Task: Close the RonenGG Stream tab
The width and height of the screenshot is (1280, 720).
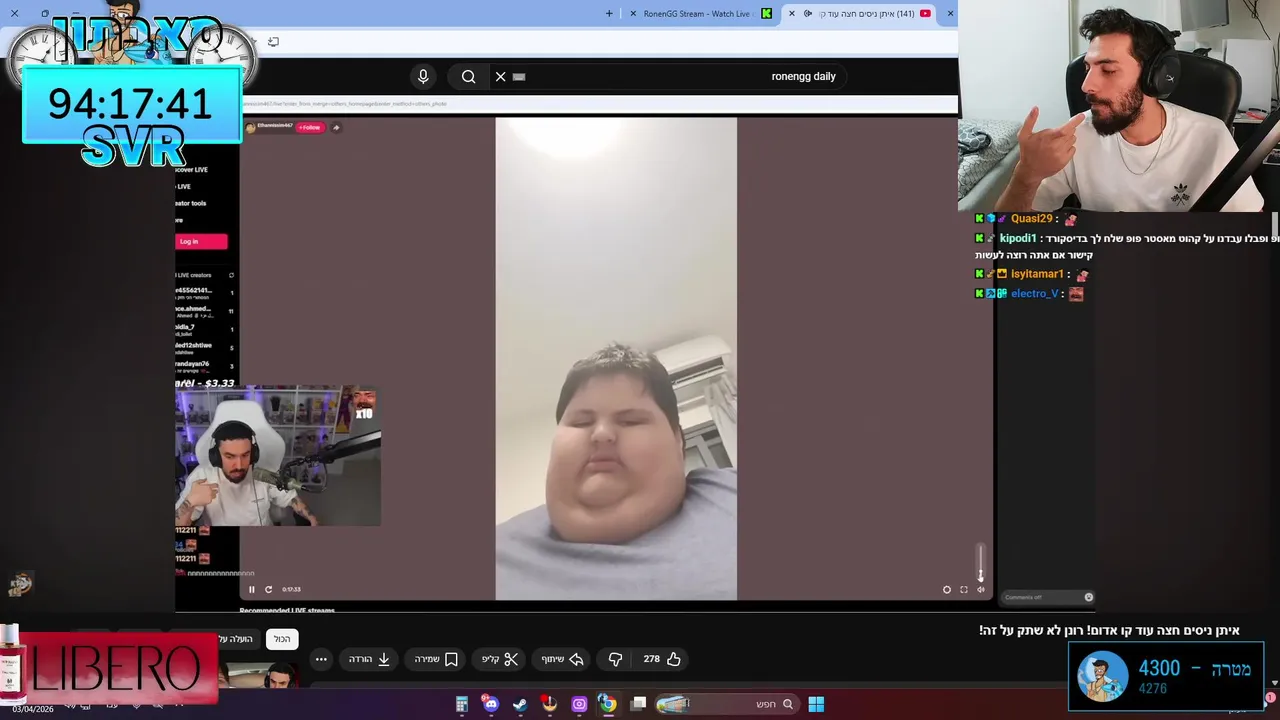Action: [633, 14]
